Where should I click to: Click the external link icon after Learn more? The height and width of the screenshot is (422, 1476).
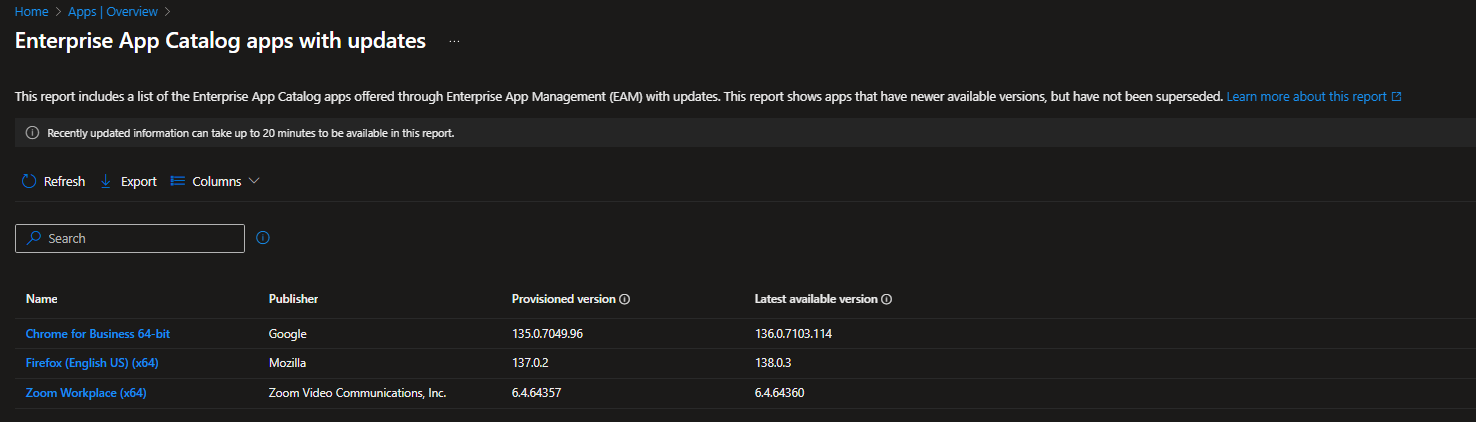[1397, 97]
